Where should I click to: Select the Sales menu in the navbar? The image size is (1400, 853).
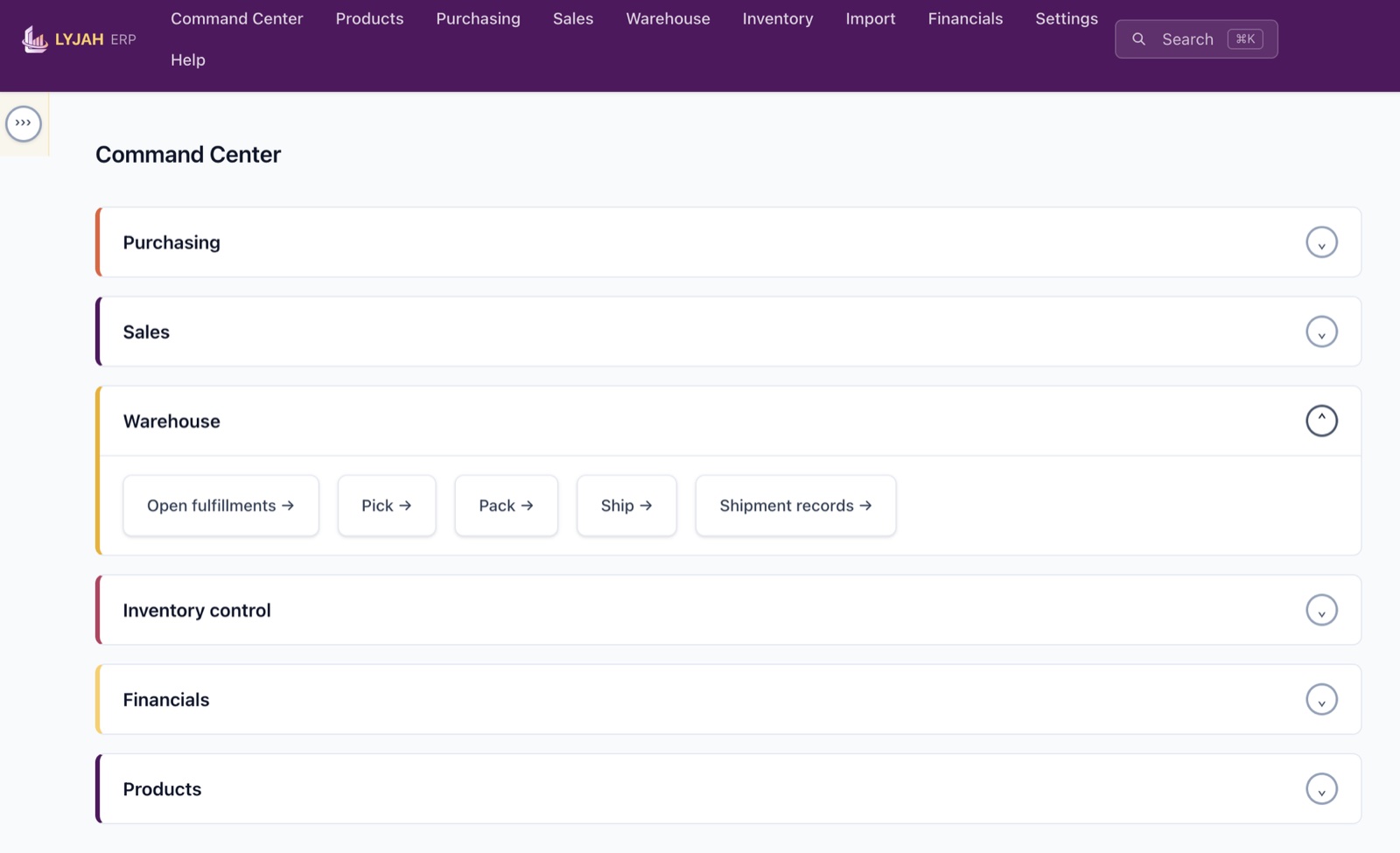point(573,18)
